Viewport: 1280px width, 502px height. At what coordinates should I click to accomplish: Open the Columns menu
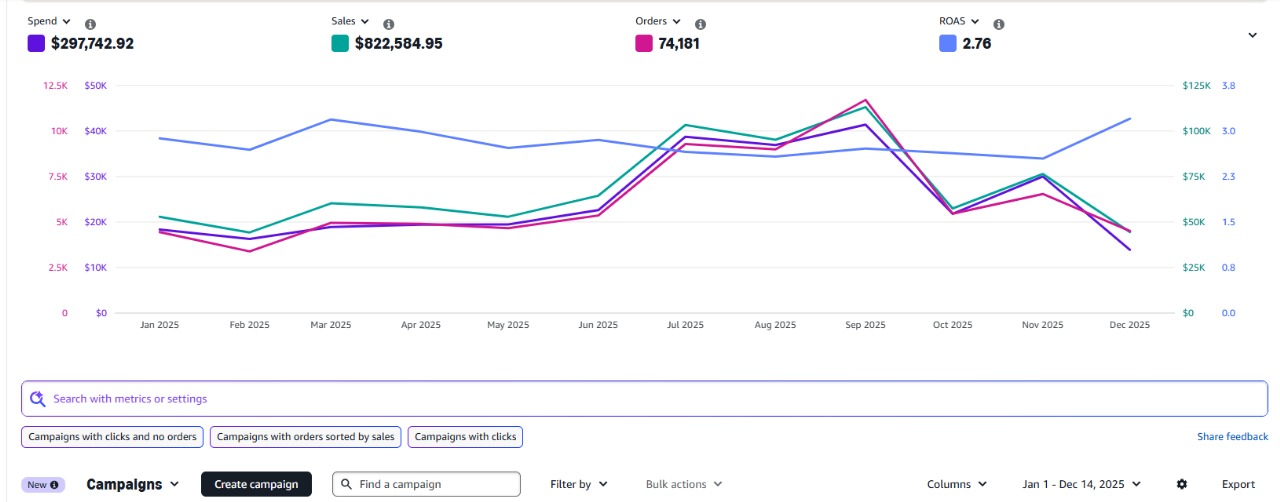(956, 484)
